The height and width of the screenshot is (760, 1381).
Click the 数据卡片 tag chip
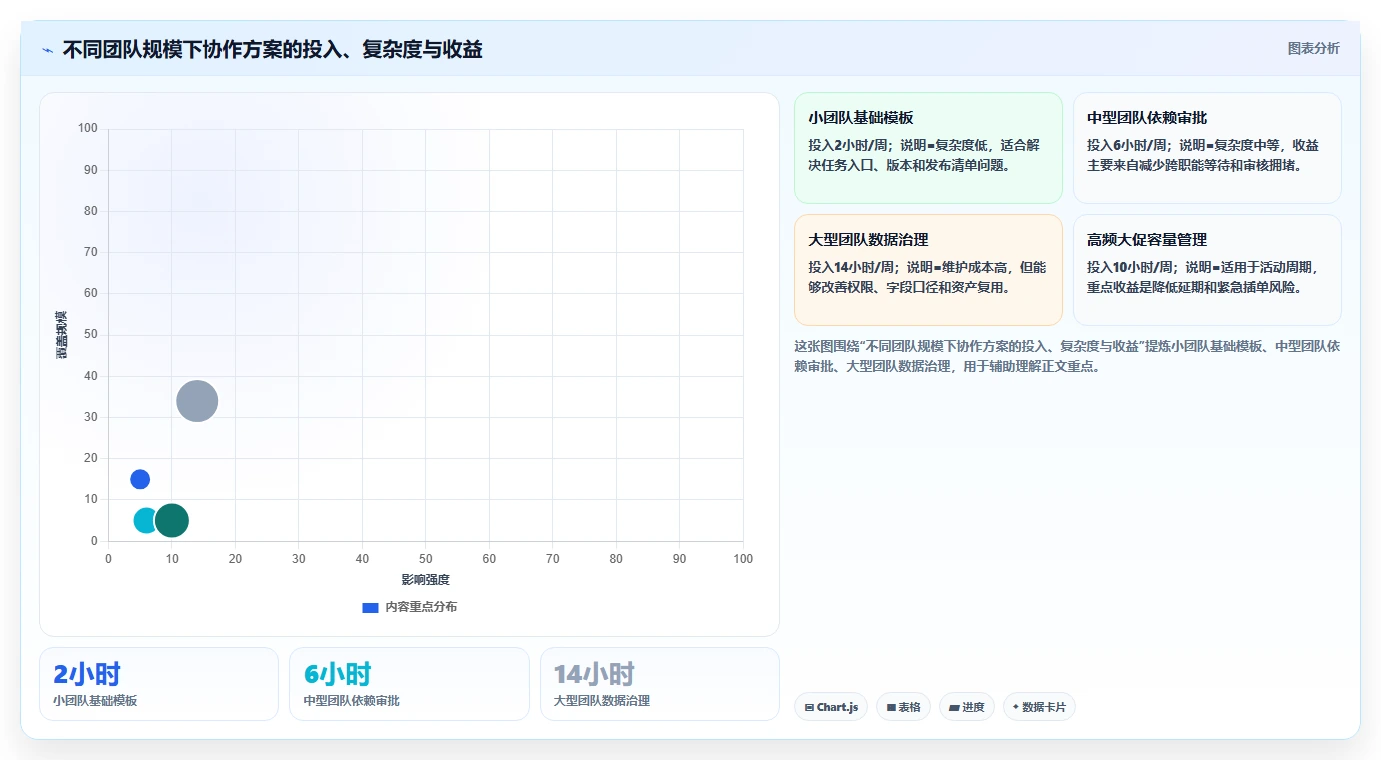(x=1039, y=707)
